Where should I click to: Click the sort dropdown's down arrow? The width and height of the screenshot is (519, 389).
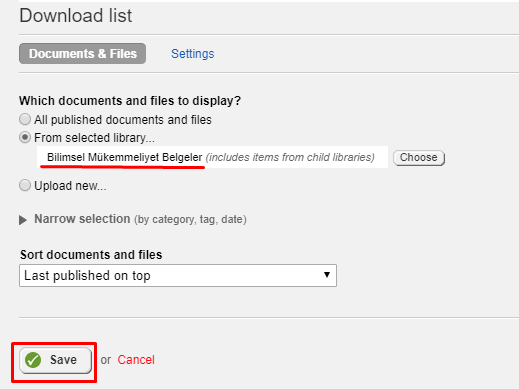(x=327, y=275)
